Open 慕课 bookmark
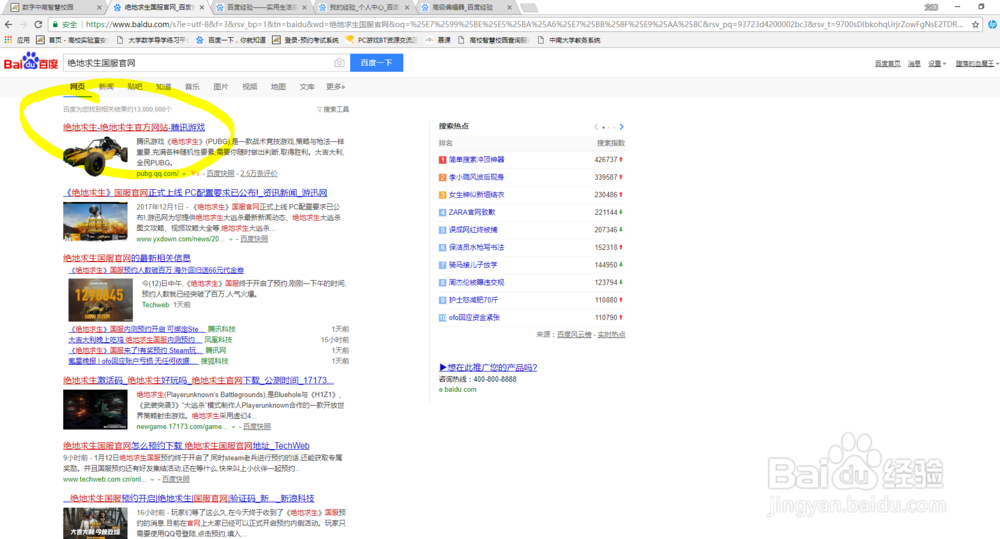This screenshot has height=539, width=1000. [439, 40]
